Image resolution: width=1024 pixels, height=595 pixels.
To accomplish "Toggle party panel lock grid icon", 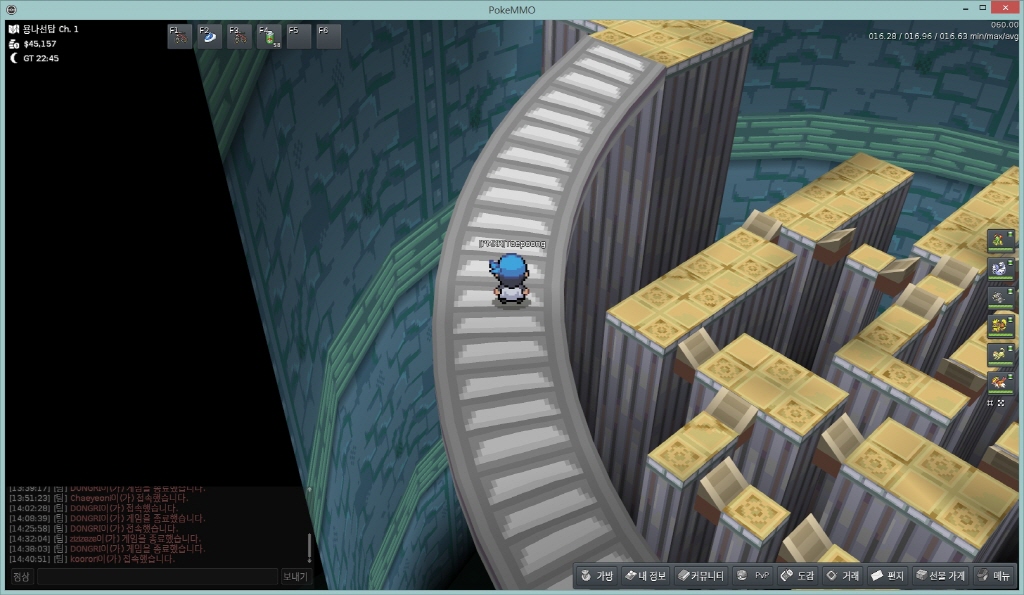I will 991,402.
